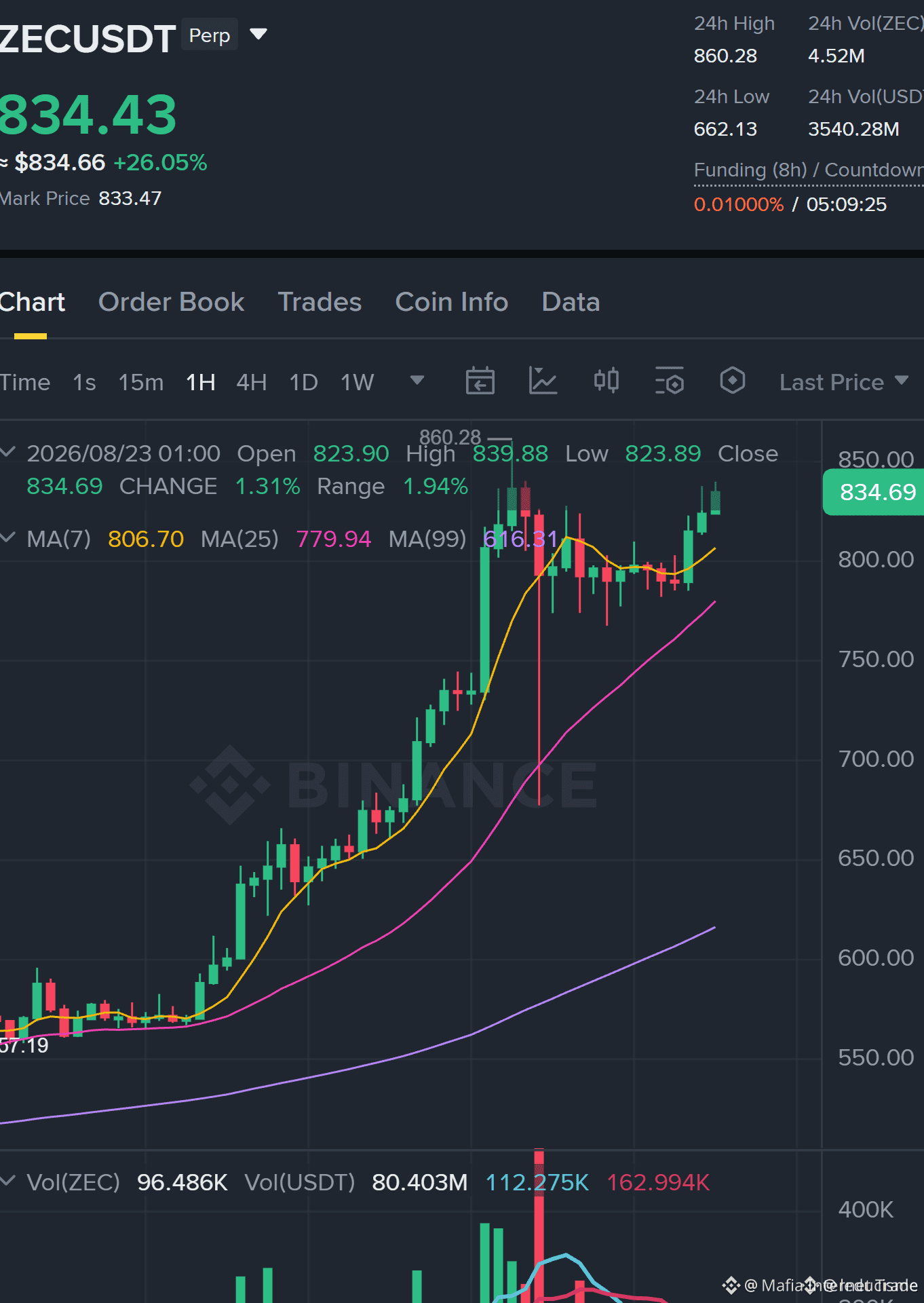Viewport: 924px width, 1303px height.
Task: Open more timeframe intervals dropdown arrow
Action: pos(417,381)
